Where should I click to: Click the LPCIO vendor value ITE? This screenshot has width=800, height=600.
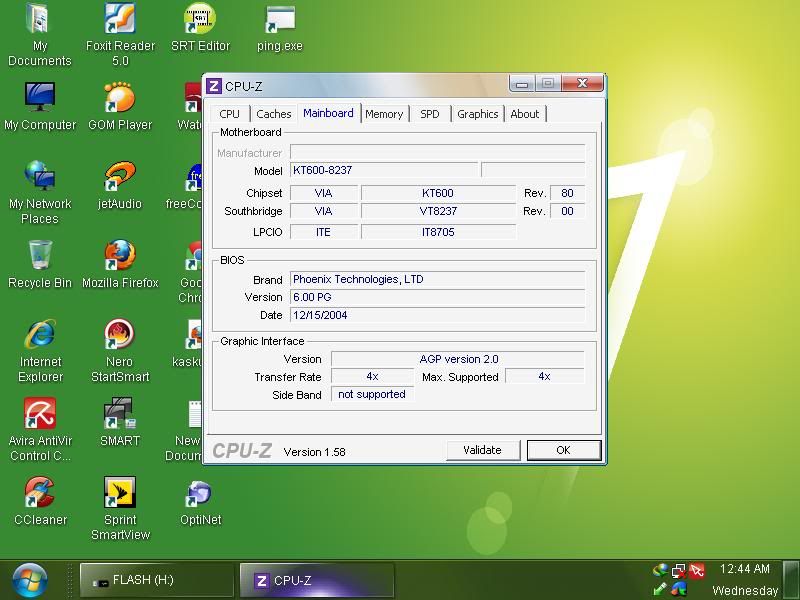(x=323, y=232)
